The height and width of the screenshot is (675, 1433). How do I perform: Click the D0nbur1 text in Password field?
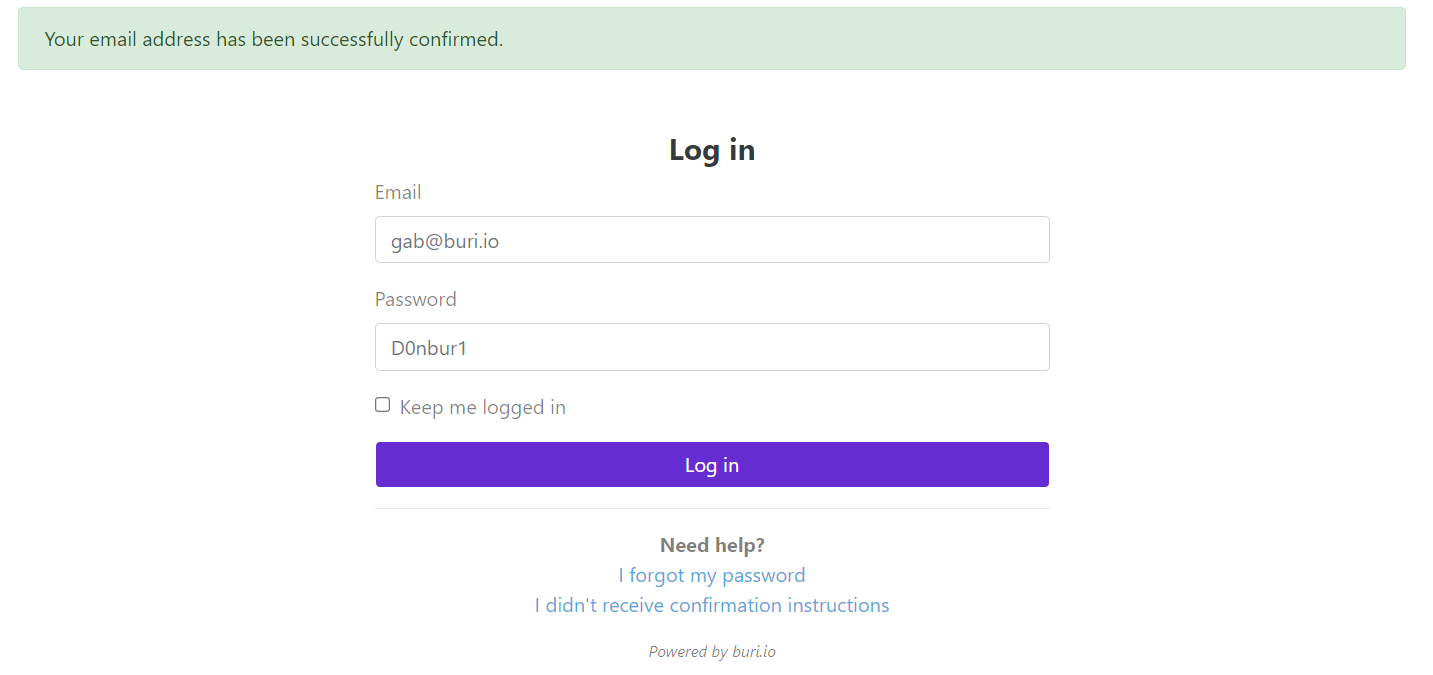click(429, 348)
